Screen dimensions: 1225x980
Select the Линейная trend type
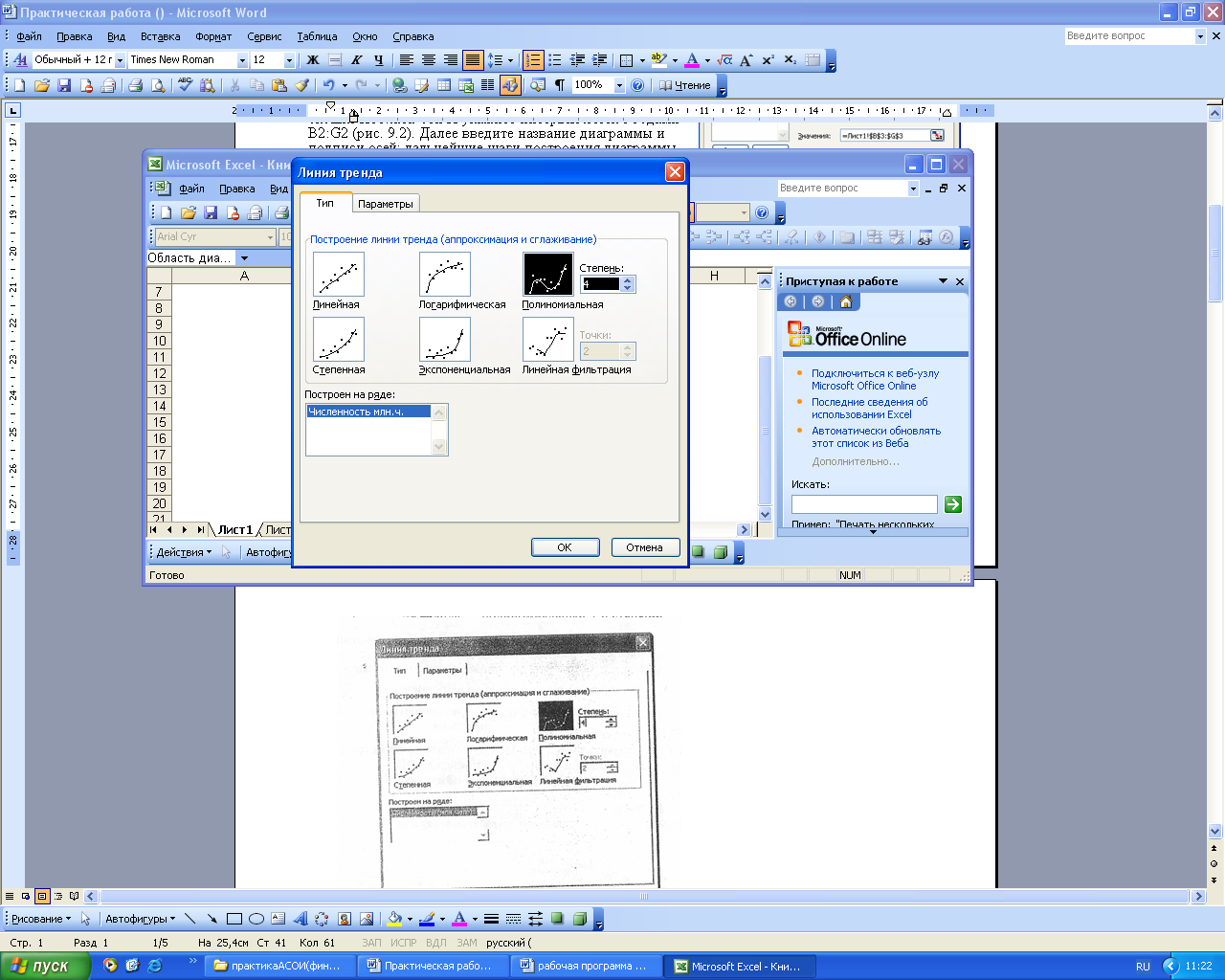tap(339, 275)
